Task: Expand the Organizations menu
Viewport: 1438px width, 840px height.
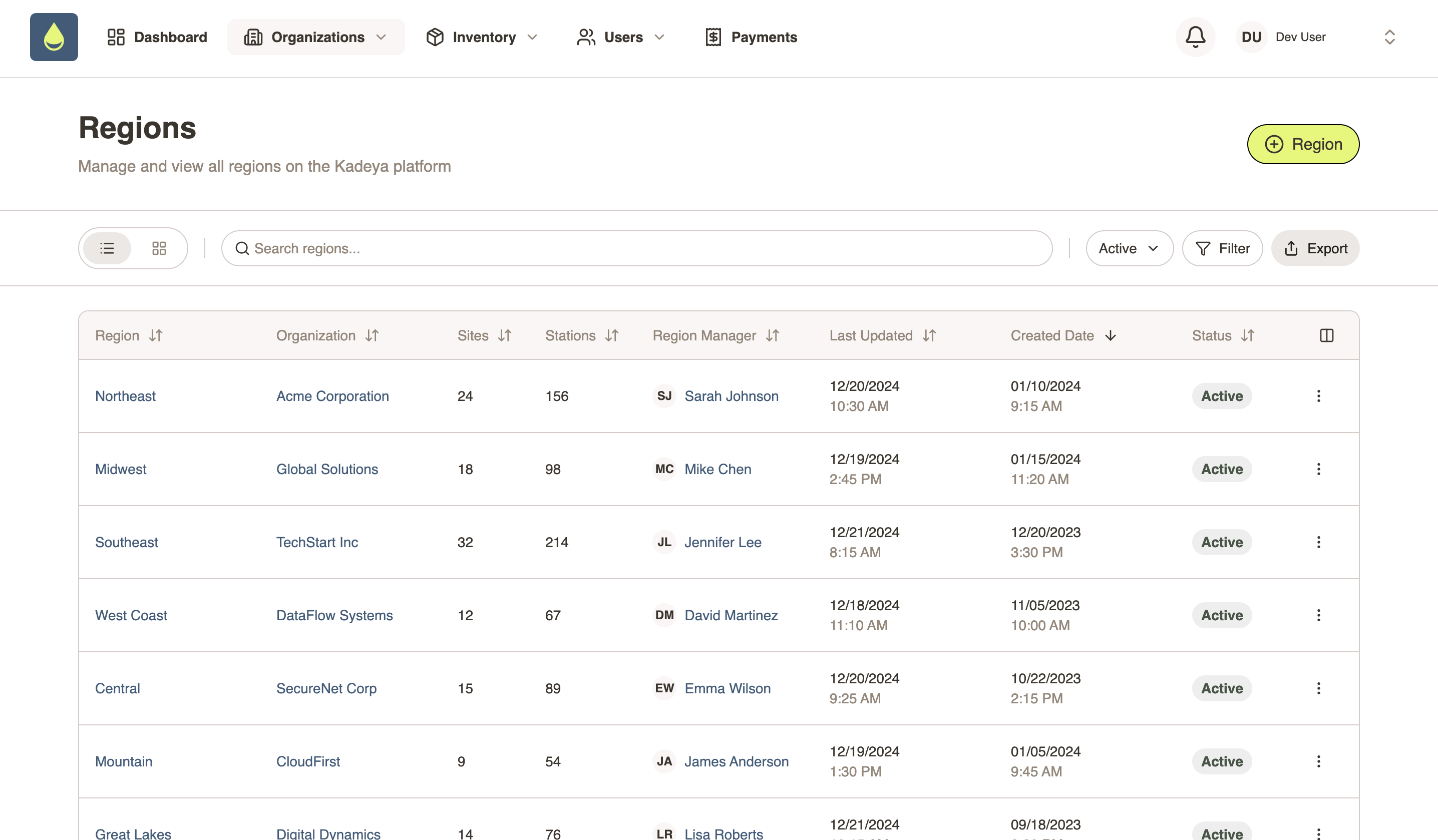Action: 316,37
